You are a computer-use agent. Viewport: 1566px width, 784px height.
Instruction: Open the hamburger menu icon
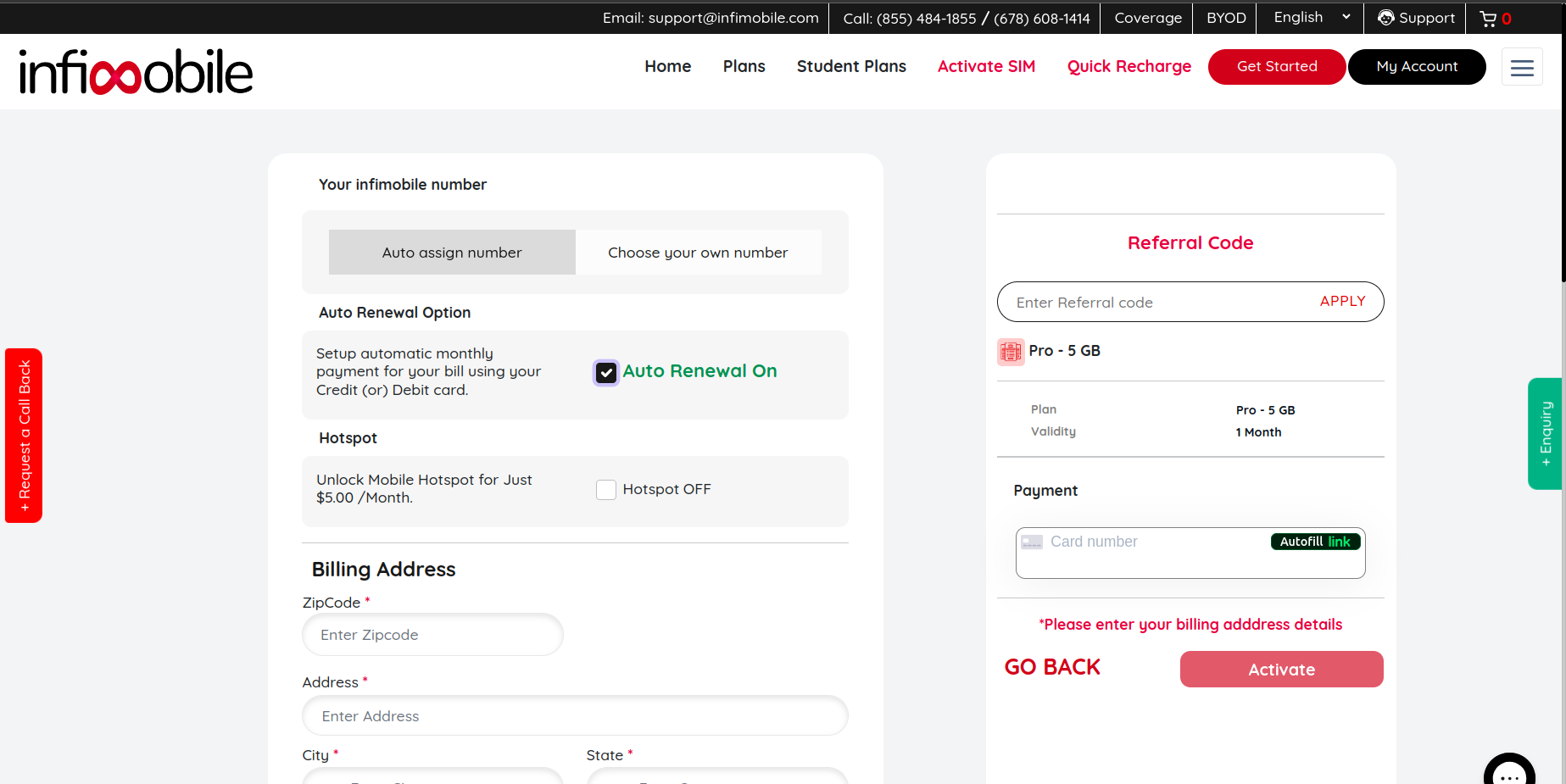(1522, 67)
